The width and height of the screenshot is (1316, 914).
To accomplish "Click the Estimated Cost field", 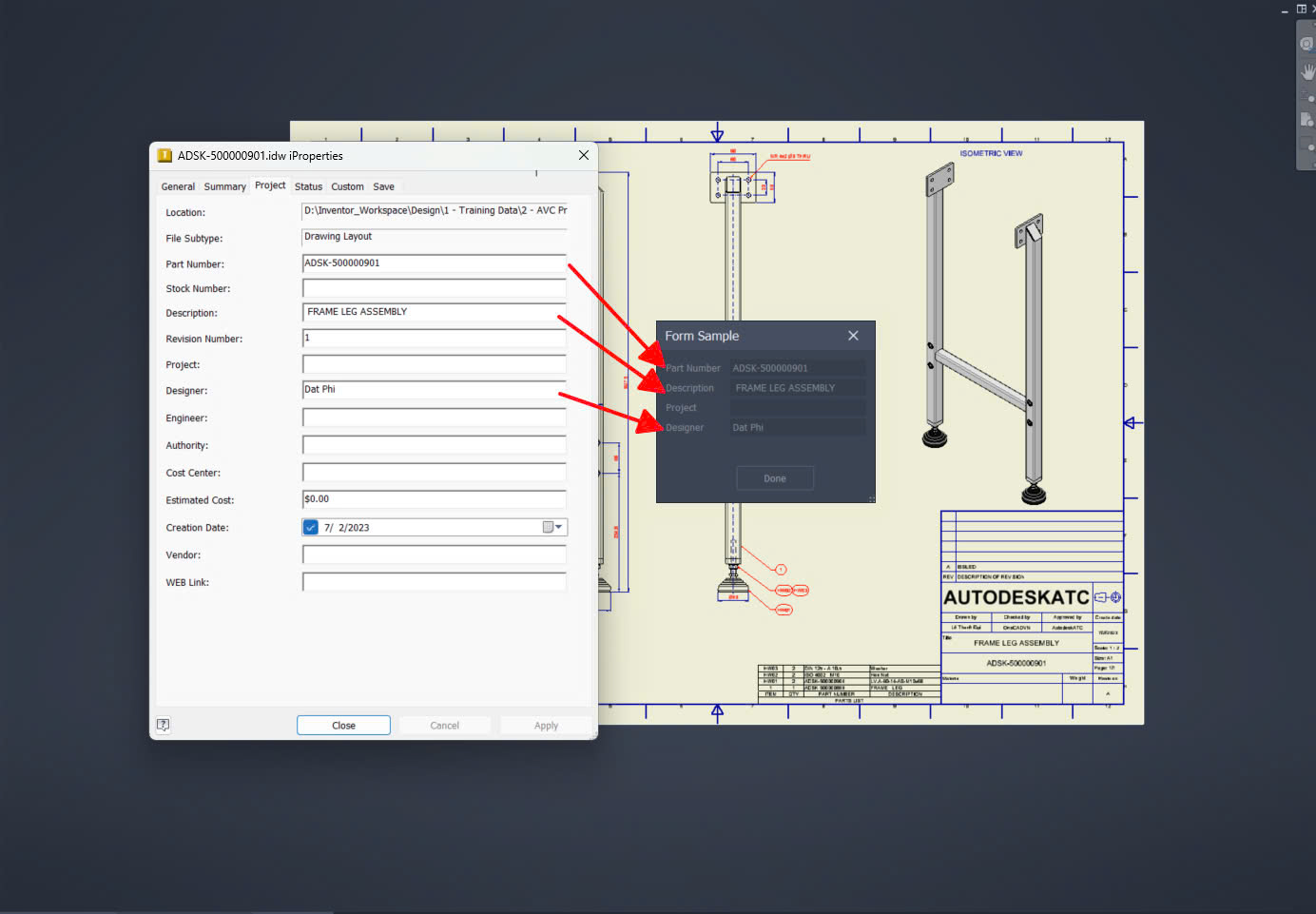I will (435, 499).
